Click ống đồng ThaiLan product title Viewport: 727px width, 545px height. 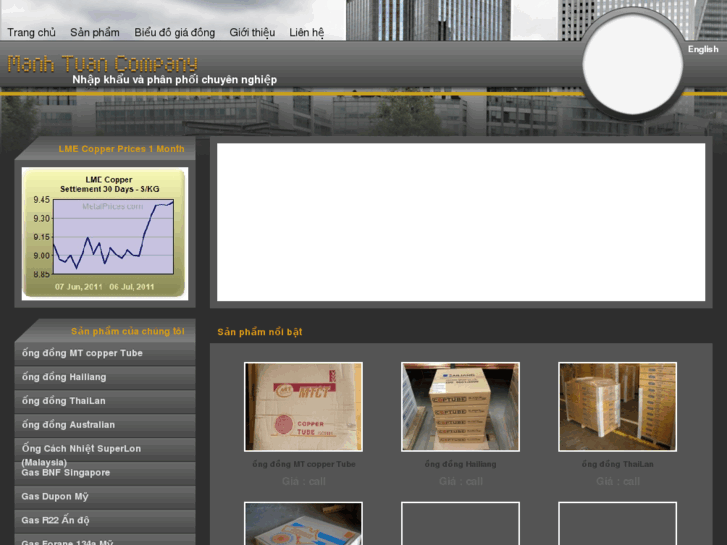[x=618, y=464]
